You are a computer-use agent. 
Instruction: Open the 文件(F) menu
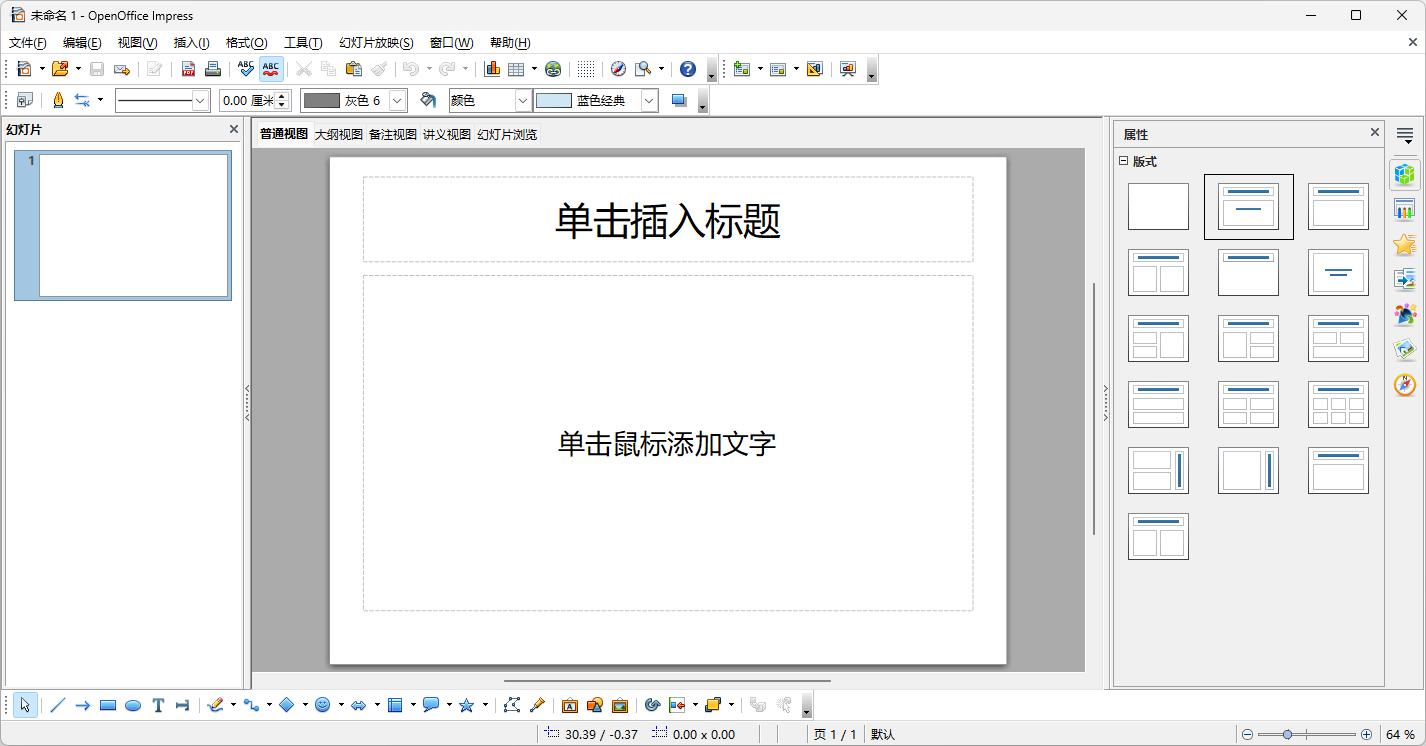click(x=28, y=43)
